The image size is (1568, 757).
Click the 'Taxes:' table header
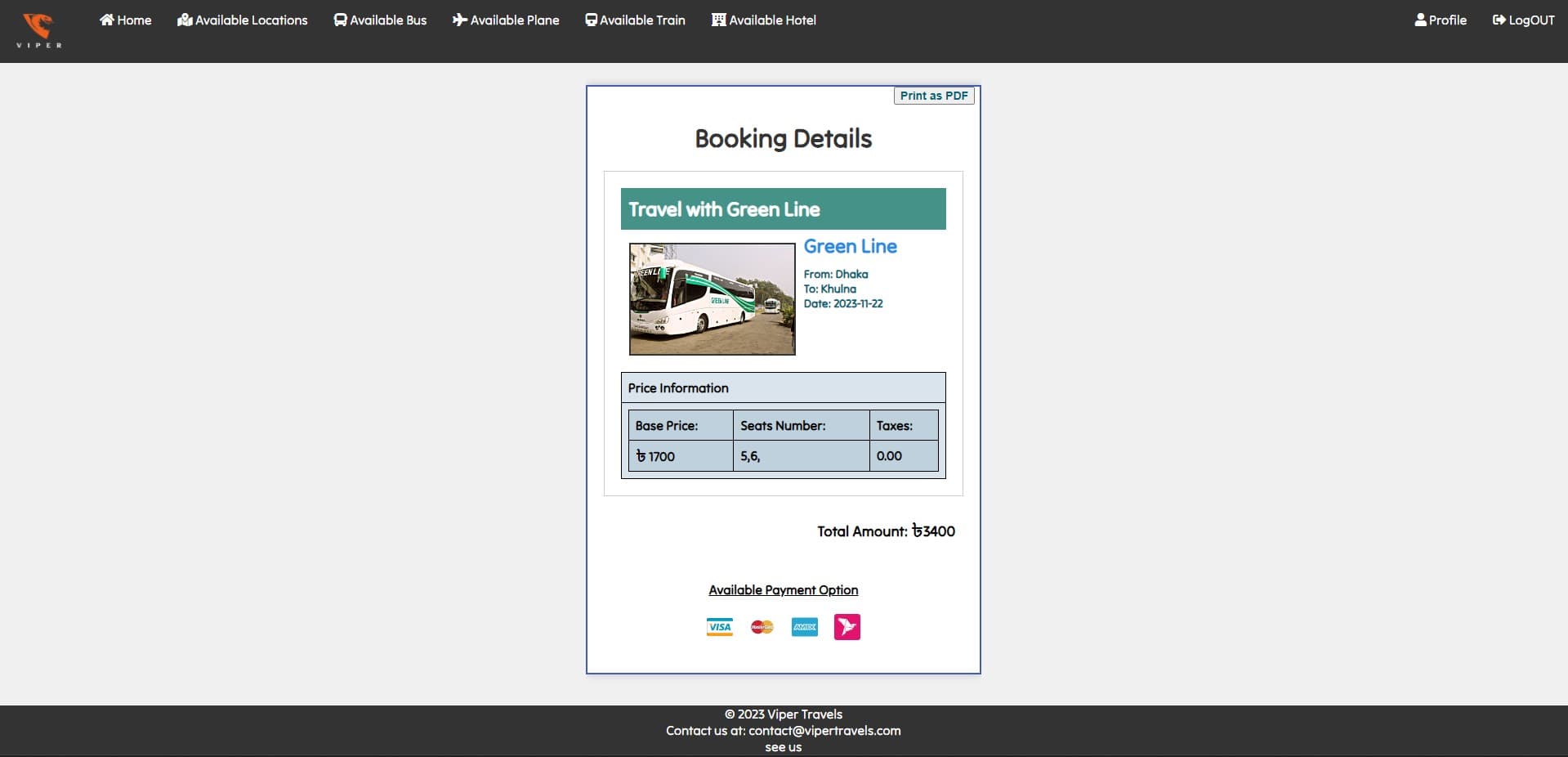click(904, 426)
